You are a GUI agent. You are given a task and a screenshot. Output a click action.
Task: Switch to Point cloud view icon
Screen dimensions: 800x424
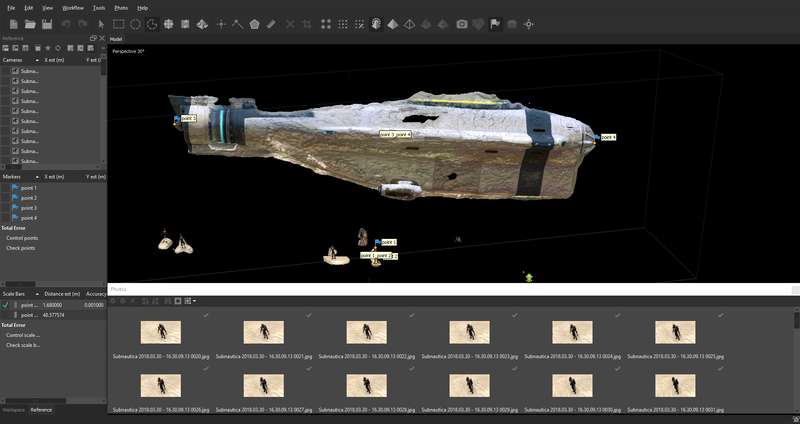point(326,24)
